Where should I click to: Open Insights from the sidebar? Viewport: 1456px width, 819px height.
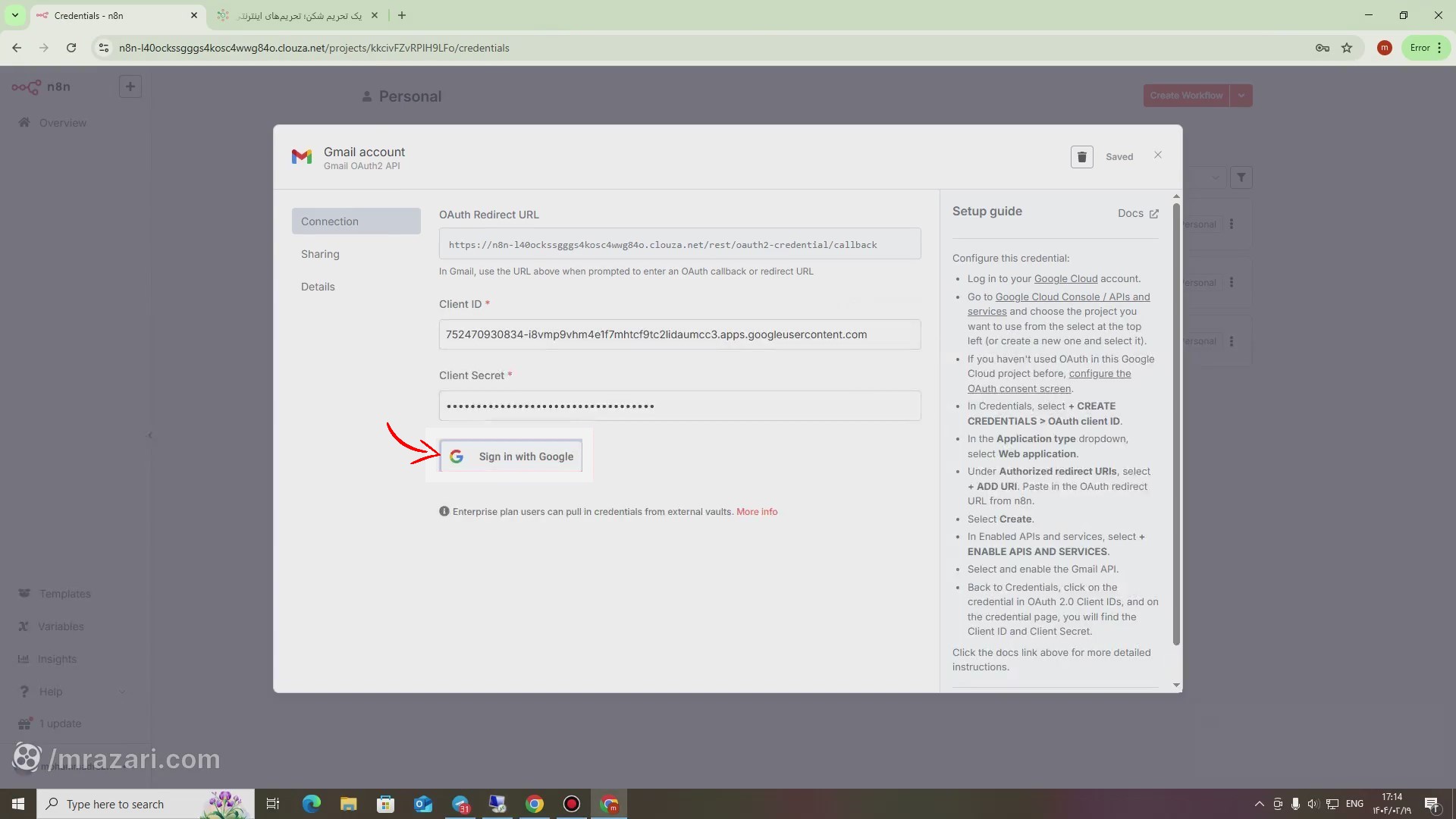(58, 659)
